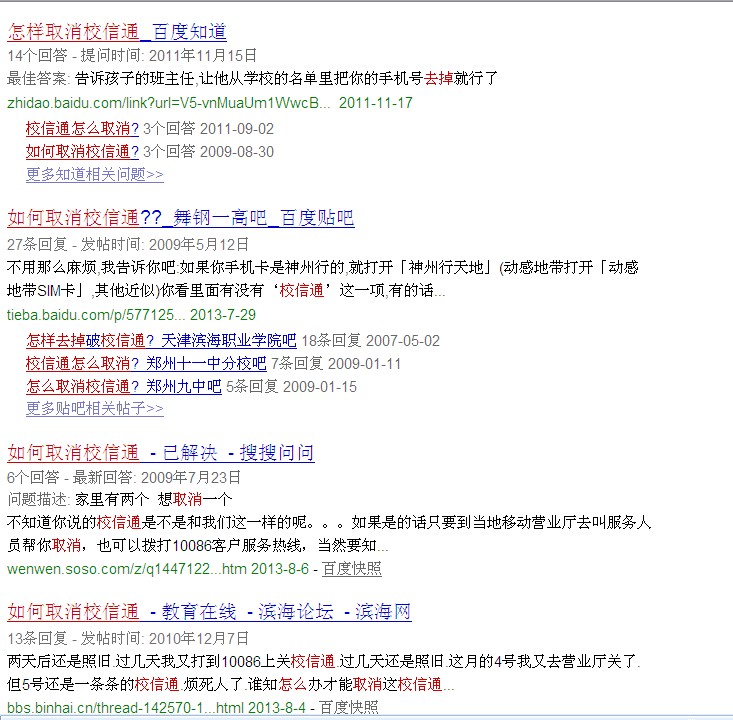Screen dimensions: 733x720
Task: Click 更多贴吧相关帖子>> link
Action: [x=95, y=409]
